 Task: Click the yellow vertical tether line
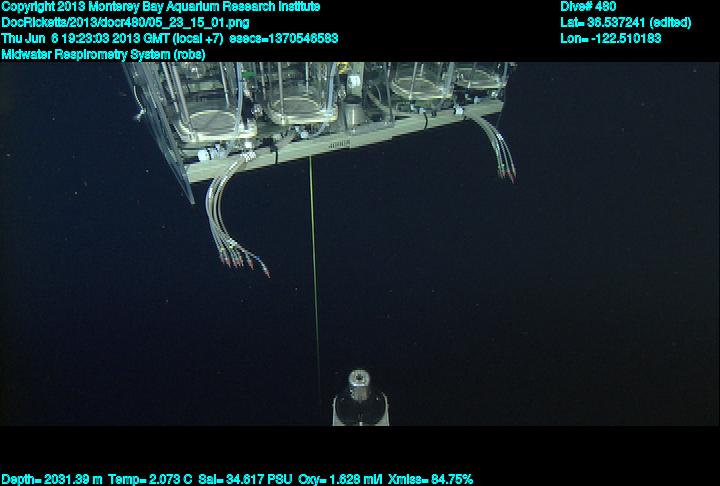314,260
